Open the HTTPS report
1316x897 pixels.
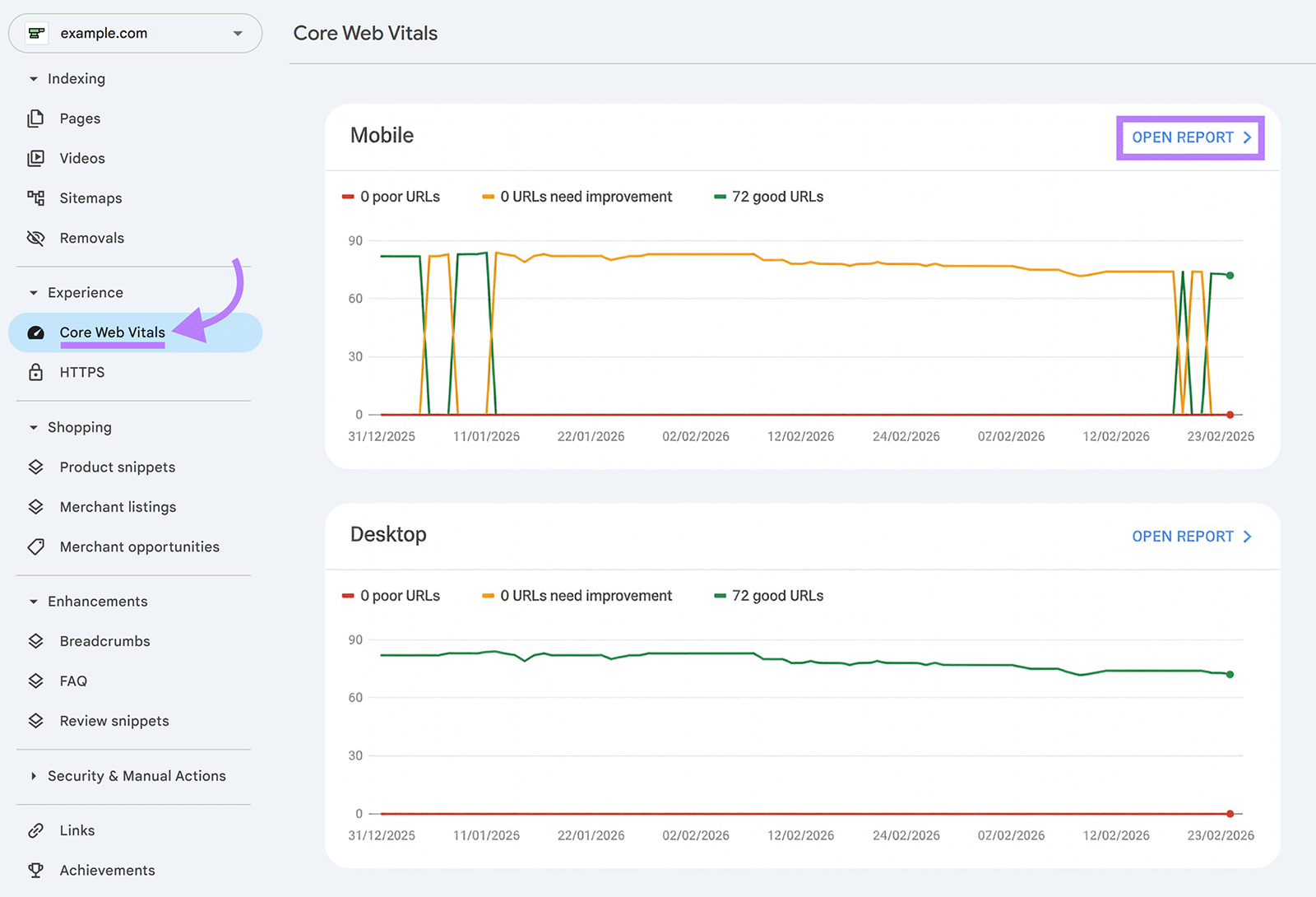(81, 372)
